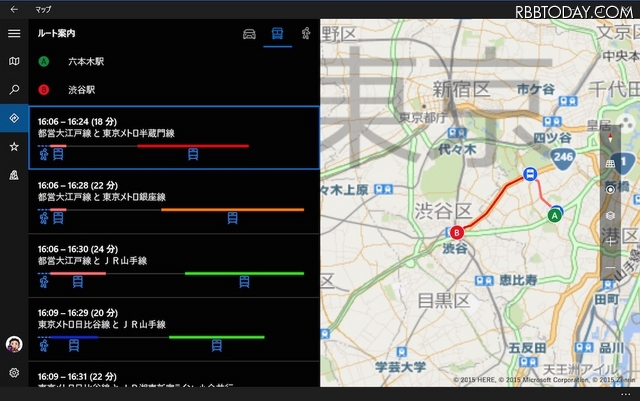Click the ルート案内 panel heading
Screen dimensions: 640x401
tap(56, 33)
